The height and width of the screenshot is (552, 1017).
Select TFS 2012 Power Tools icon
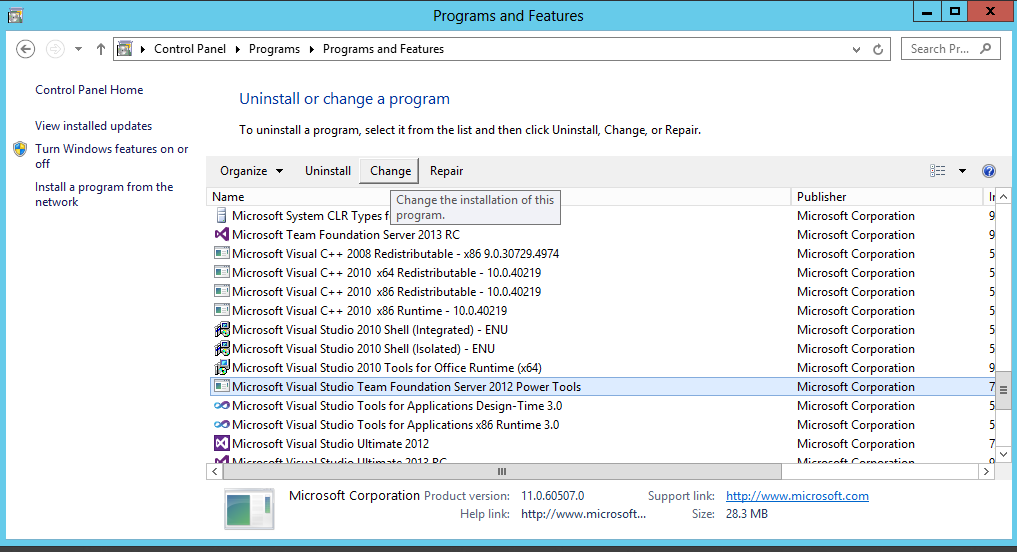click(x=222, y=386)
